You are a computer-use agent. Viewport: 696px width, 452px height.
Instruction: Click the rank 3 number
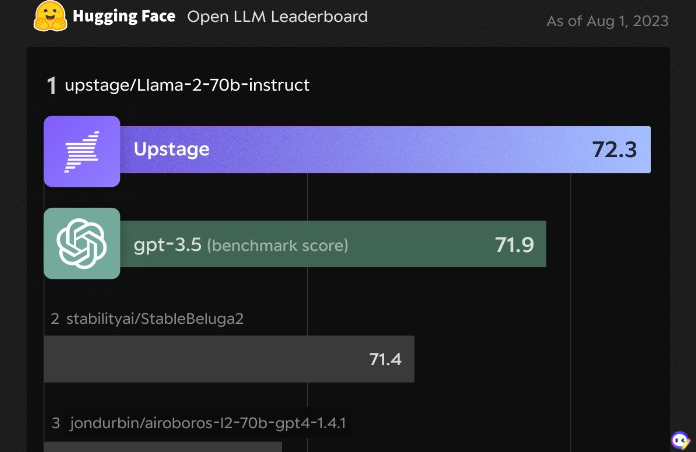point(56,423)
